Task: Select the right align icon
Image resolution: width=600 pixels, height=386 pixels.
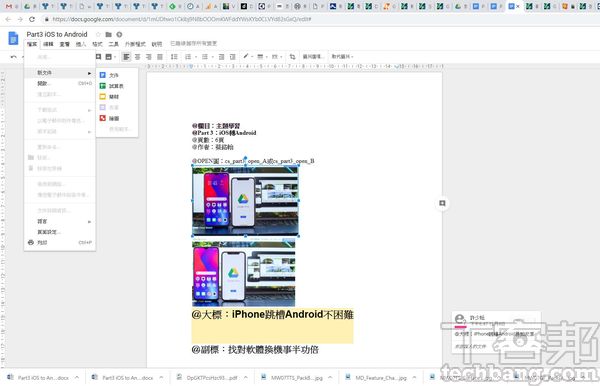Action: 148,57
